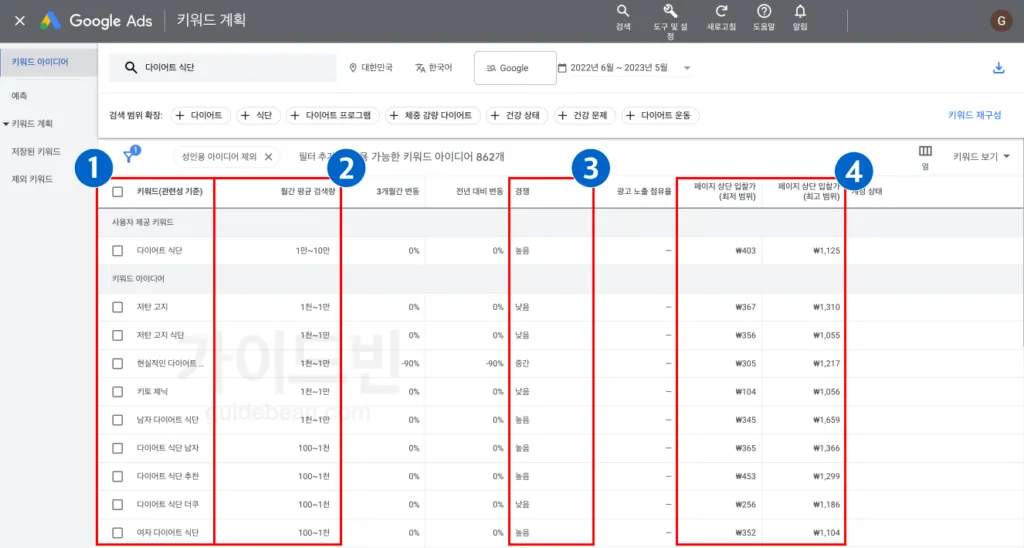Add the 건강 문제 chip
Screen dimensions: 1024x548
tap(584, 116)
